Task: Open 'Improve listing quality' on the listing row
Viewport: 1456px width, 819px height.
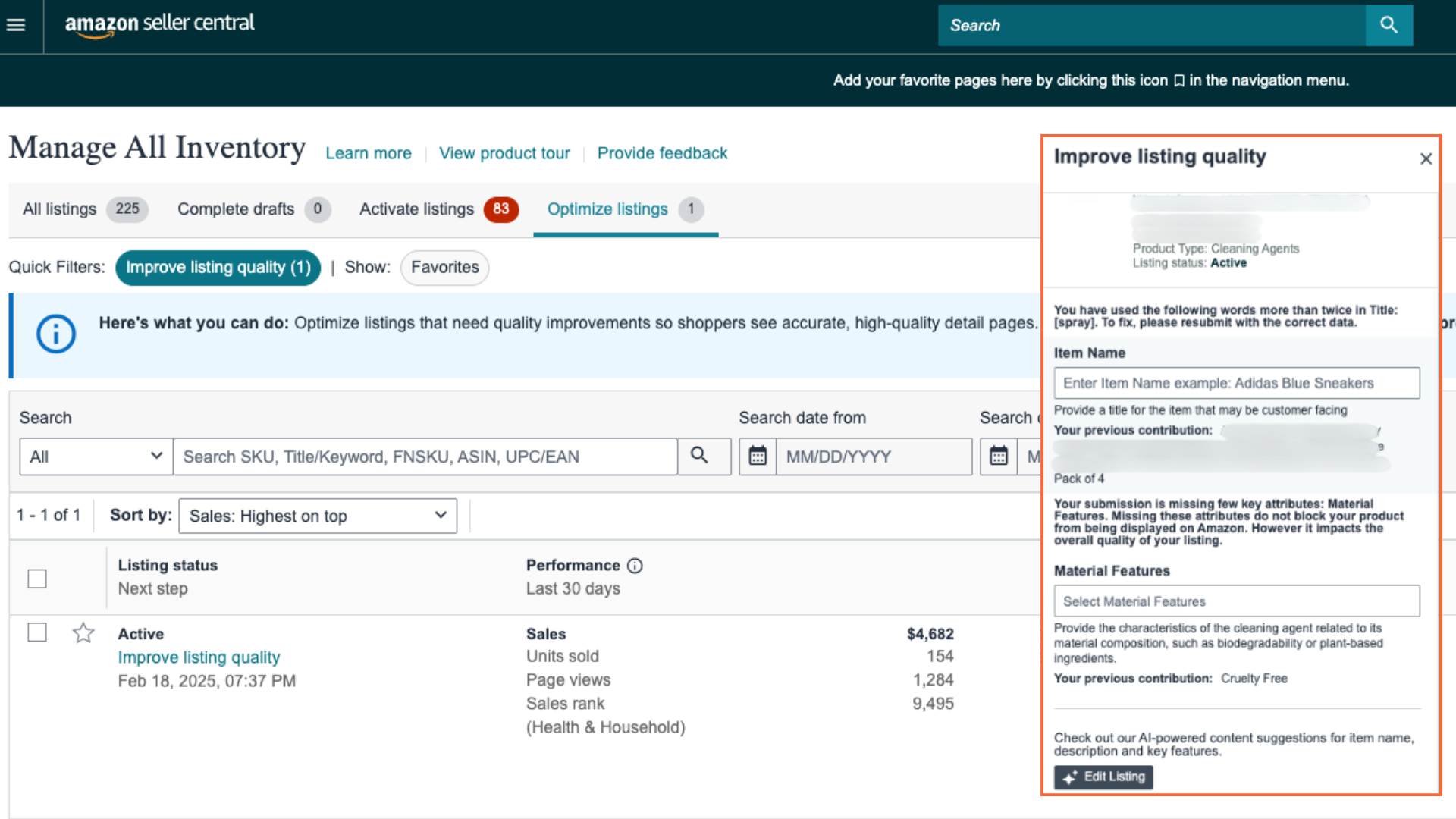Action: pyautogui.click(x=199, y=657)
